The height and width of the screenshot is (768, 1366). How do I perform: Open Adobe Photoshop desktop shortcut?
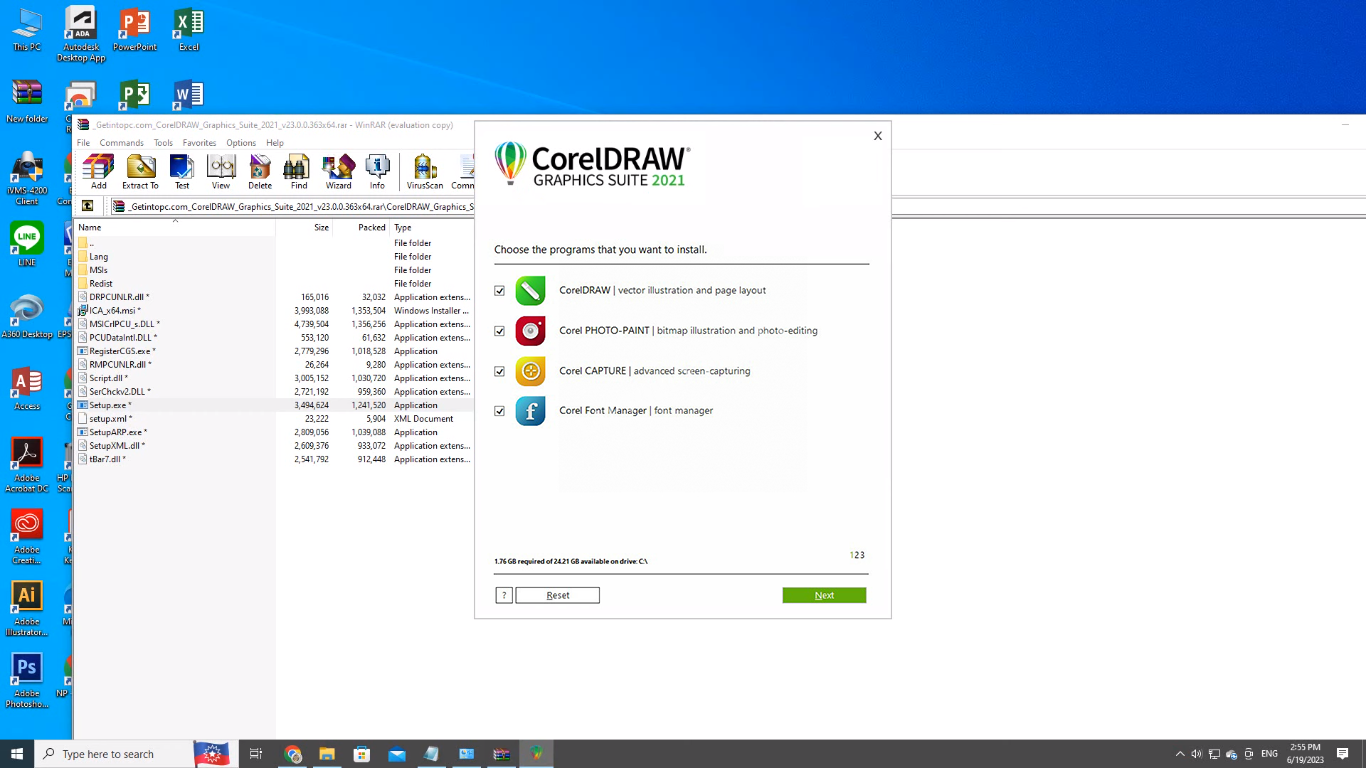tap(27, 680)
